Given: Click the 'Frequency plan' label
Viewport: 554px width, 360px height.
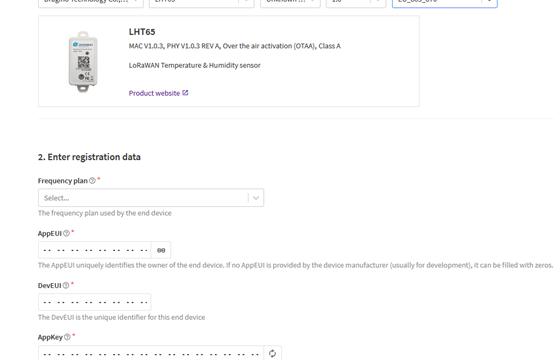Looking at the screenshot, I should [x=63, y=181].
